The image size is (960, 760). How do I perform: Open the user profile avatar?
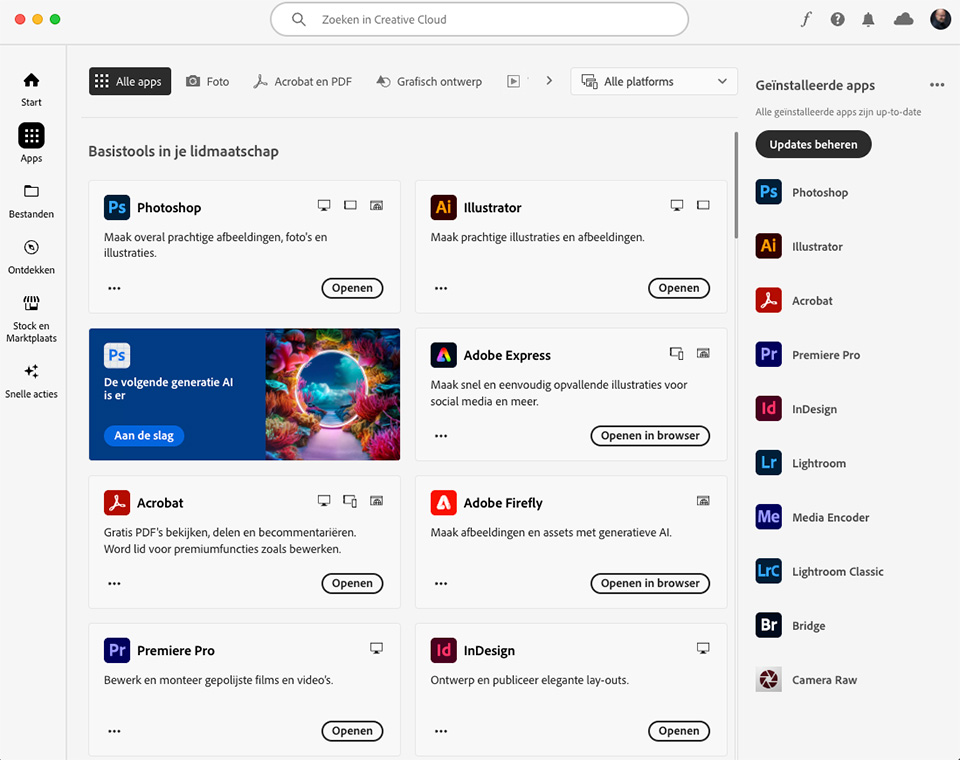click(940, 19)
